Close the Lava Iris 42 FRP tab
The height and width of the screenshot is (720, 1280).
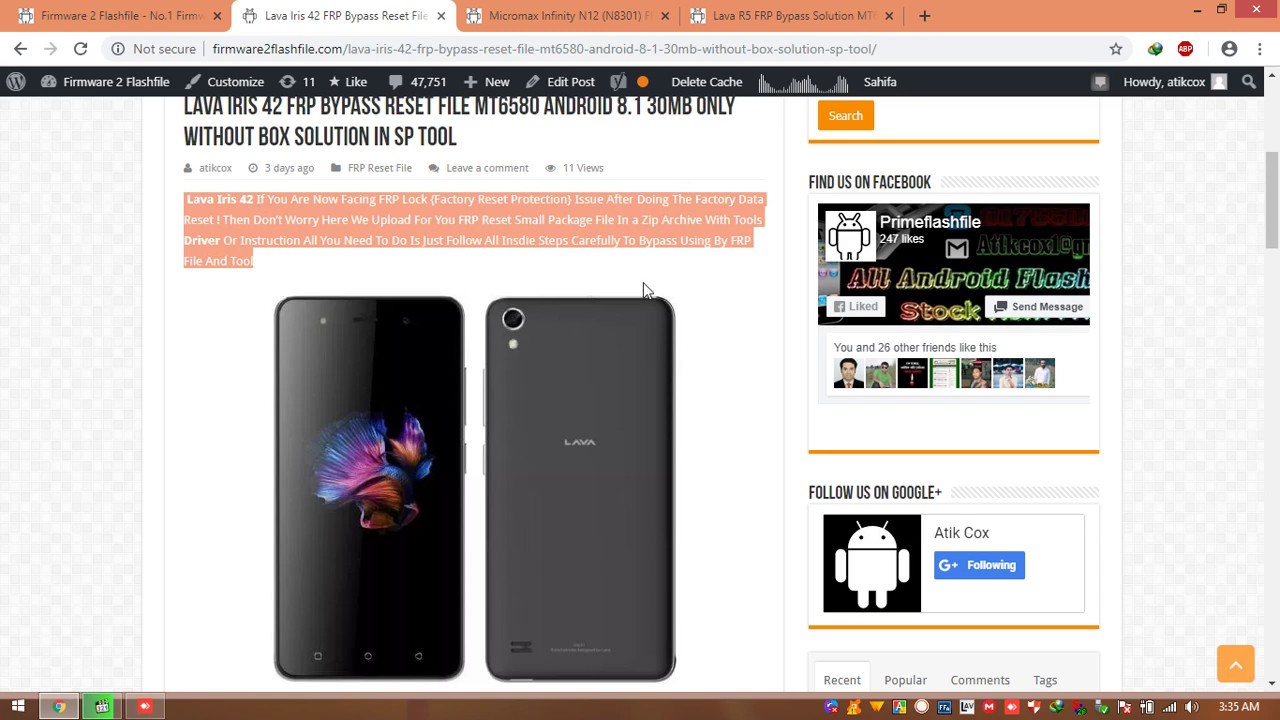(441, 16)
